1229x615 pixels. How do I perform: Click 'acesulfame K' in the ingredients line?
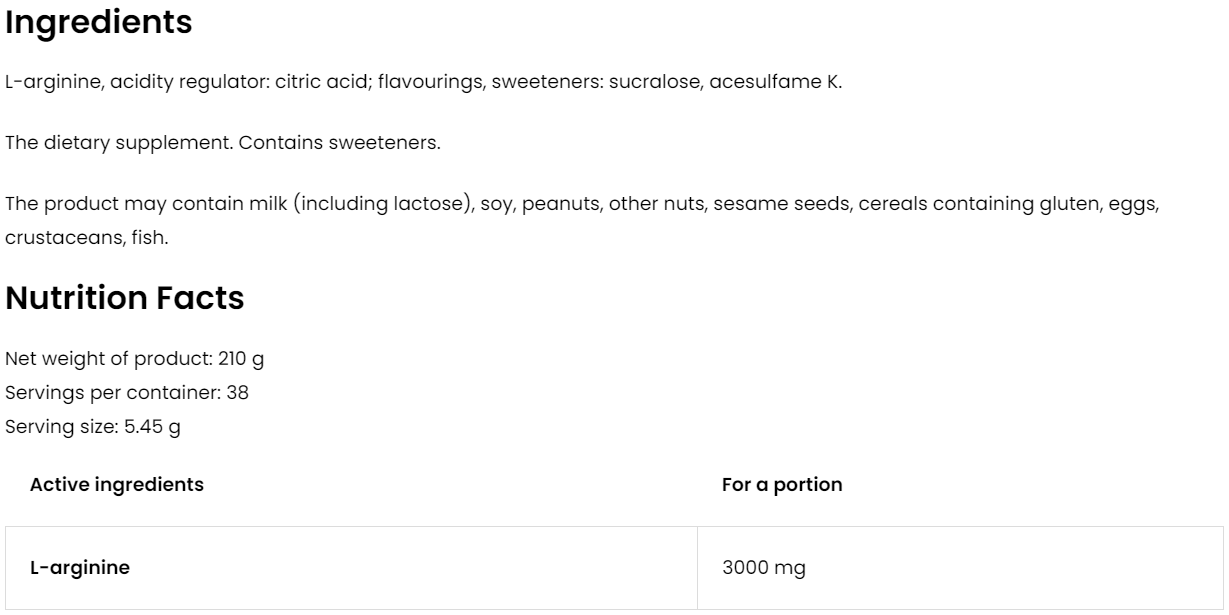pos(776,82)
